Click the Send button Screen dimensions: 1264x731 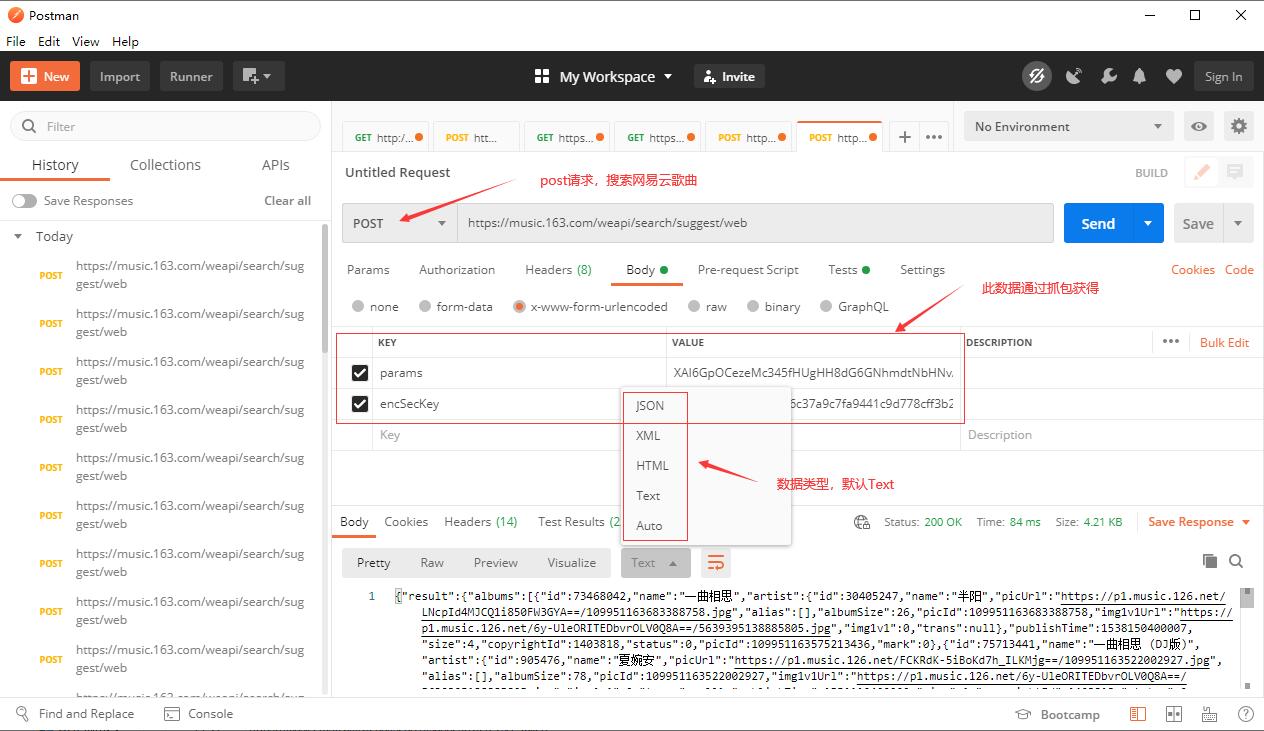[1098, 223]
